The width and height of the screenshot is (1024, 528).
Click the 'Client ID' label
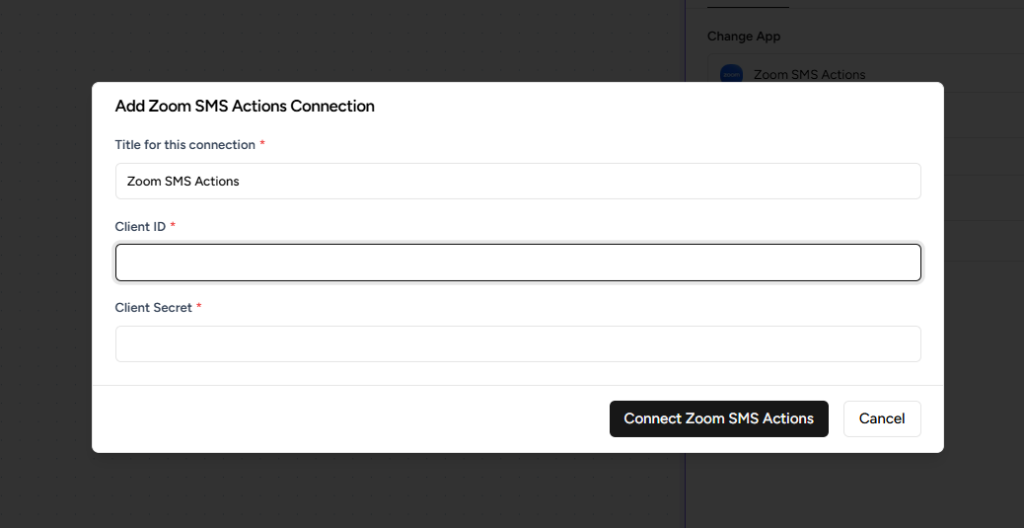140,227
